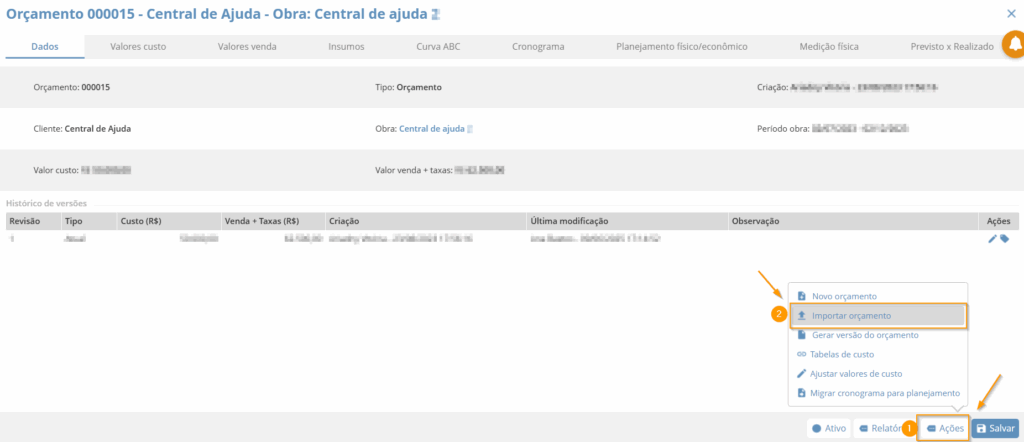Image resolution: width=1024 pixels, height=442 pixels.
Task: Select Novo orçamento from the menu
Action: click(844, 296)
